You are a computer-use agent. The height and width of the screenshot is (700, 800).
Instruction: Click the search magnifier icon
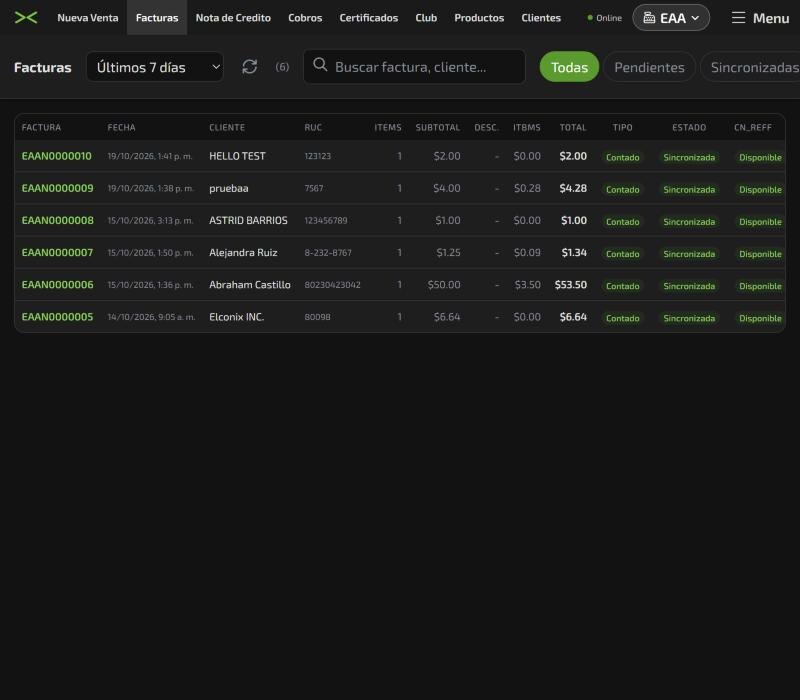[320, 65]
